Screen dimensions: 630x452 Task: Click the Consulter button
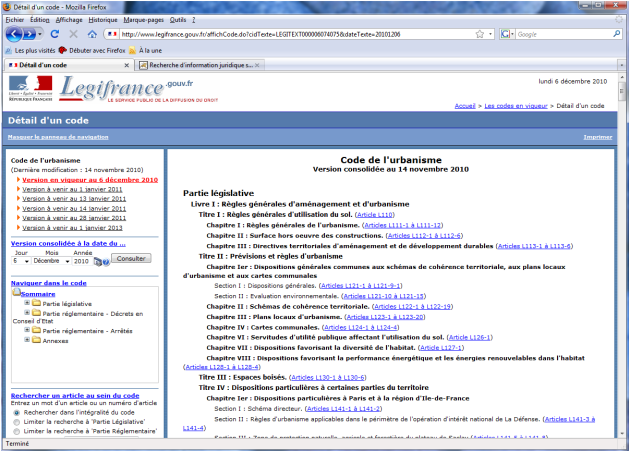(131, 258)
